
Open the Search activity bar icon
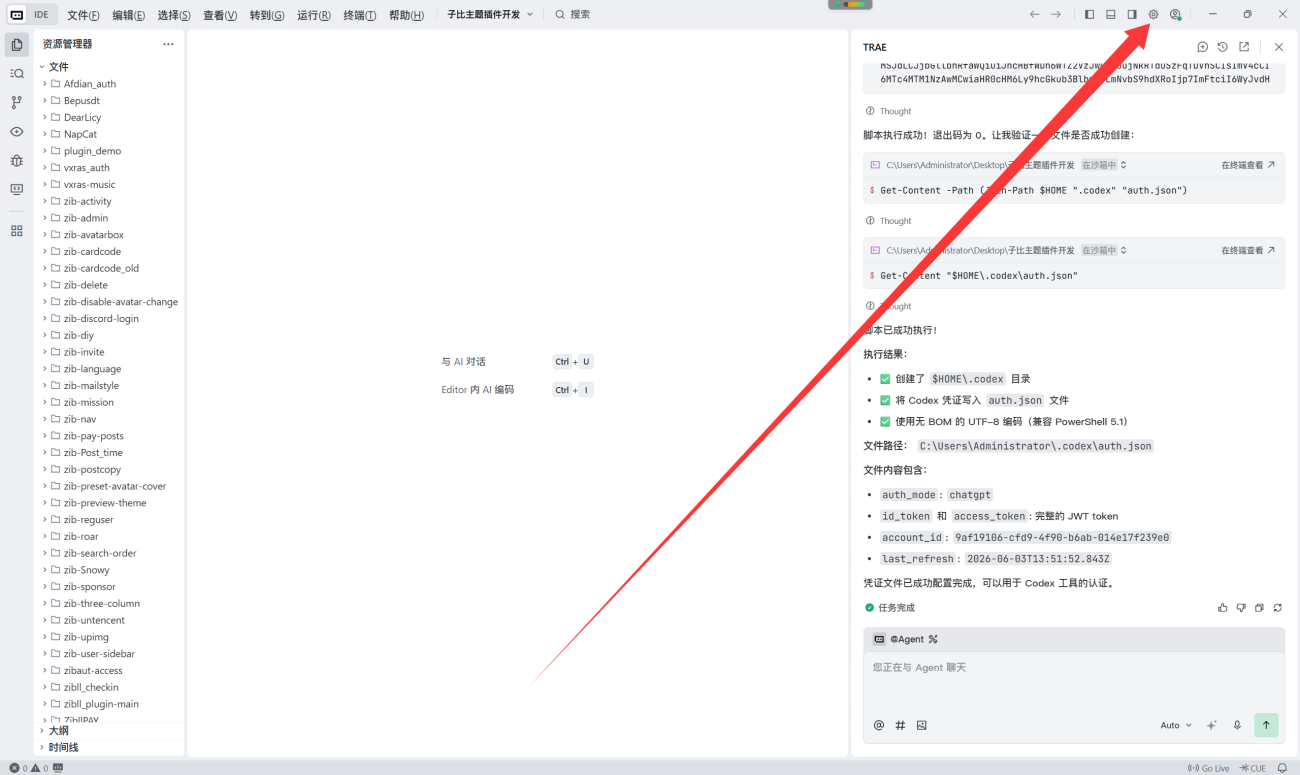click(16, 74)
